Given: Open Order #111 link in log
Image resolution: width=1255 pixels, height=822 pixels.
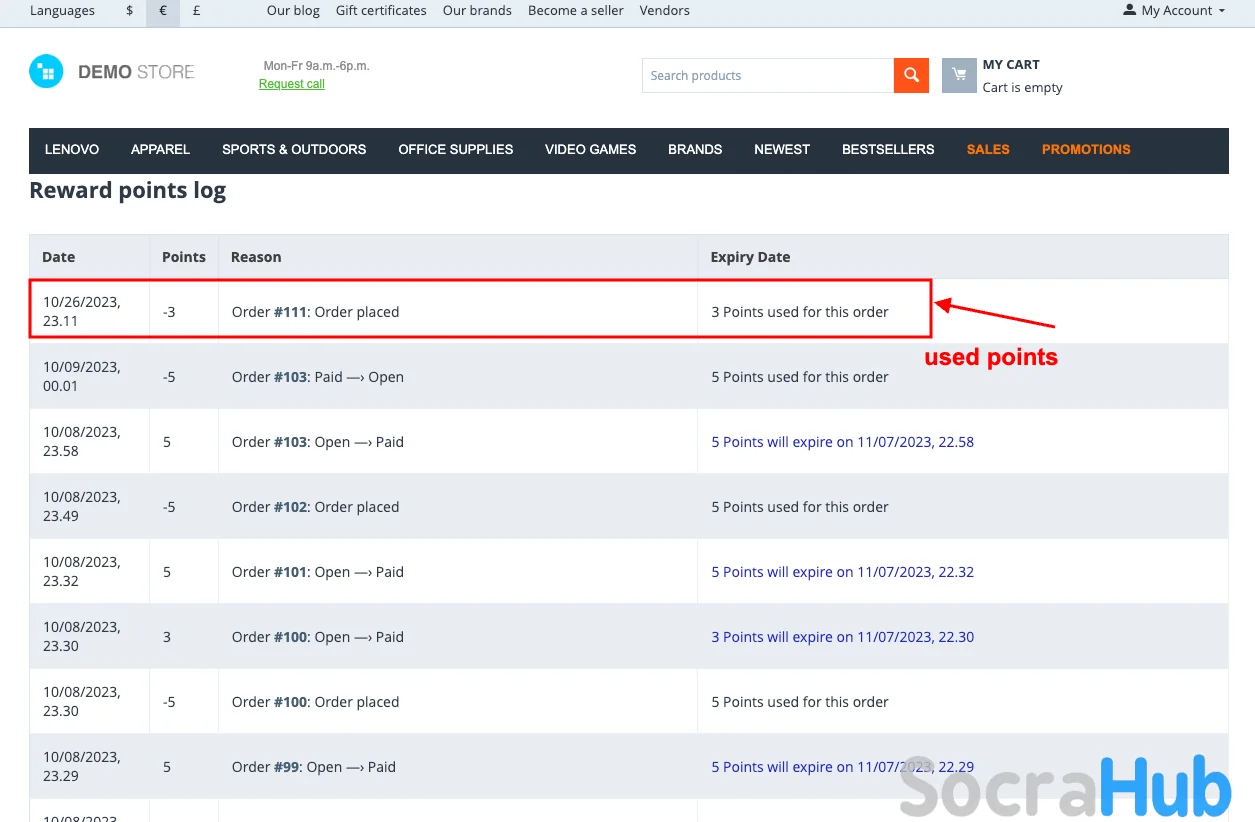Looking at the screenshot, I should (x=291, y=312).
